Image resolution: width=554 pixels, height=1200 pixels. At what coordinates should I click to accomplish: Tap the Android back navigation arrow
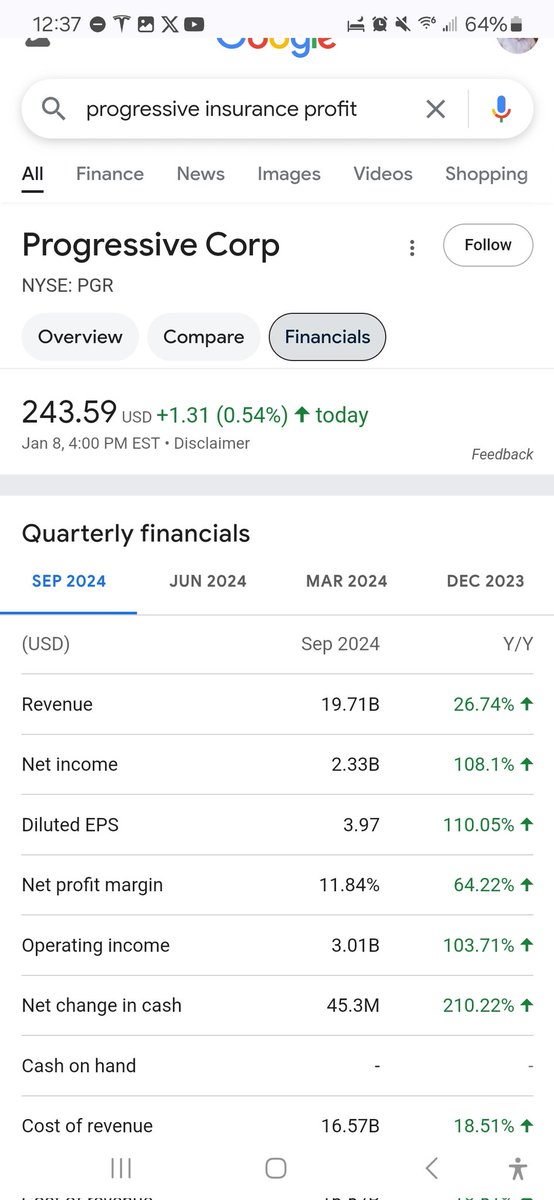431,1167
